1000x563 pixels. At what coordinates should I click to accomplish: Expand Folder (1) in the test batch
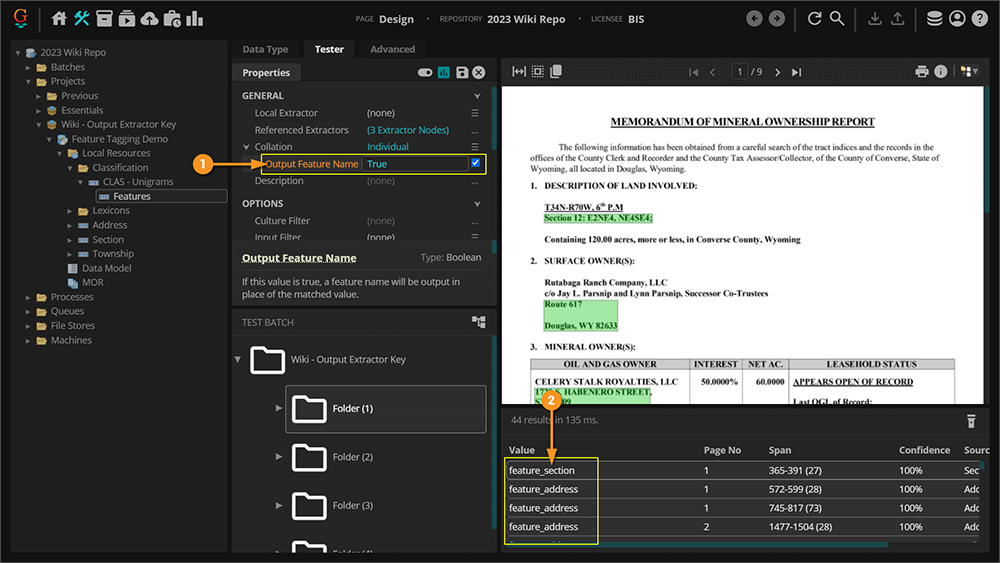point(279,409)
